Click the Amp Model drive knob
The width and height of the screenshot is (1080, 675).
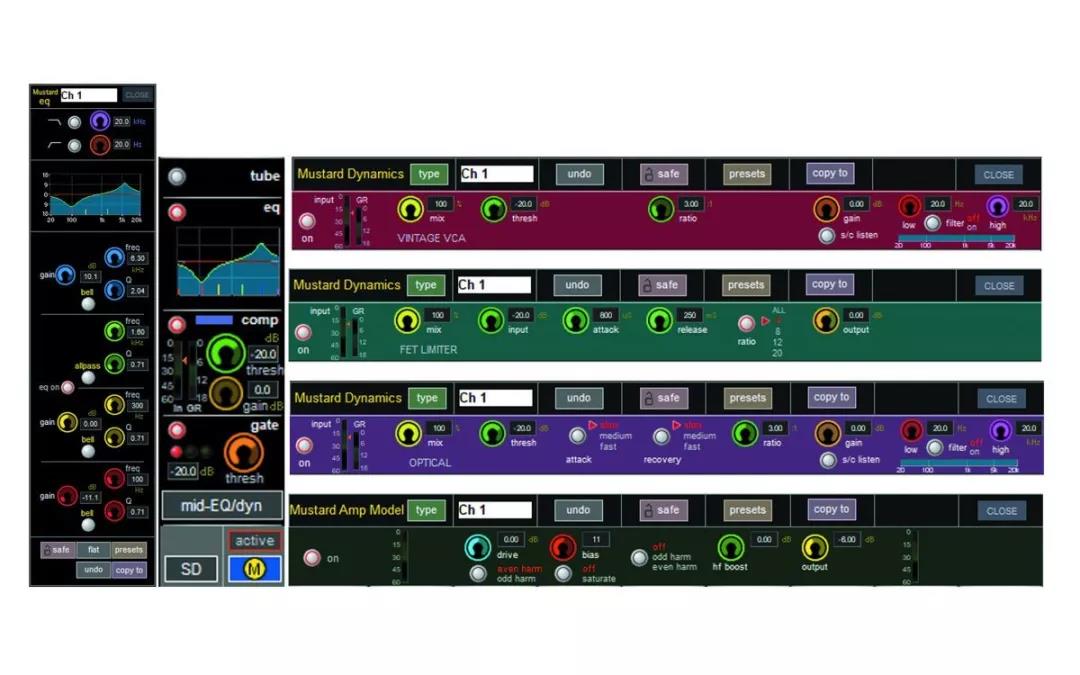click(x=477, y=548)
